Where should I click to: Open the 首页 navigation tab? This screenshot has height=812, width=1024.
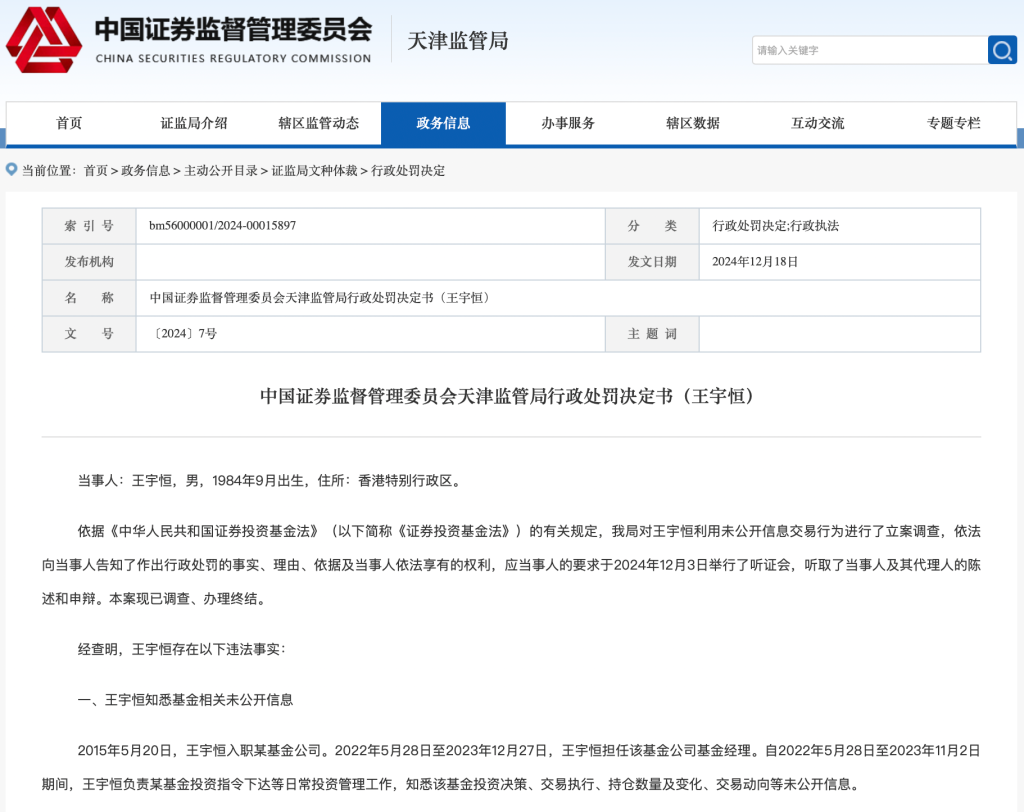click(x=69, y=124)
